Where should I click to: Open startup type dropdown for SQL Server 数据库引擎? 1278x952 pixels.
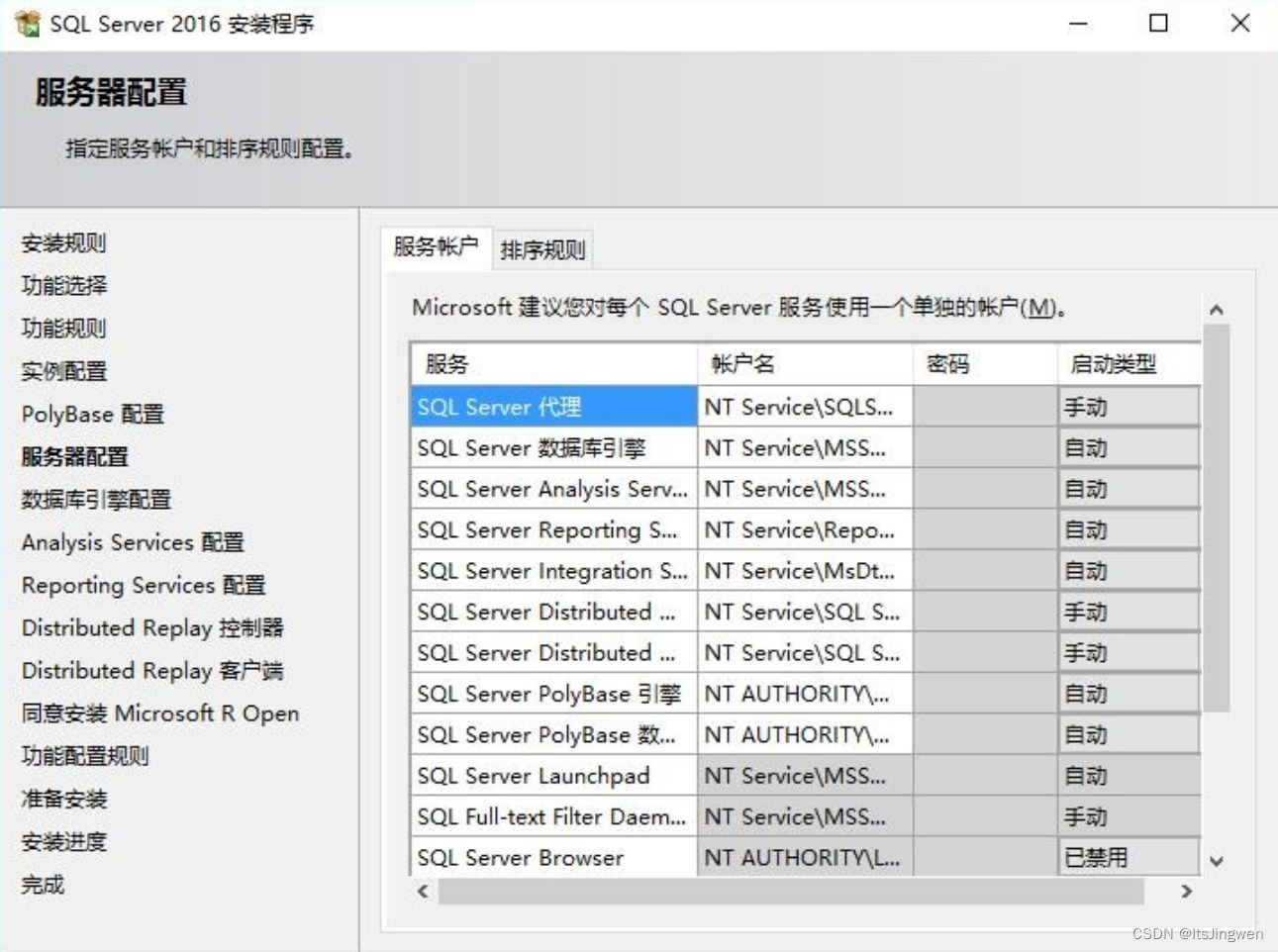(1129, 448)
